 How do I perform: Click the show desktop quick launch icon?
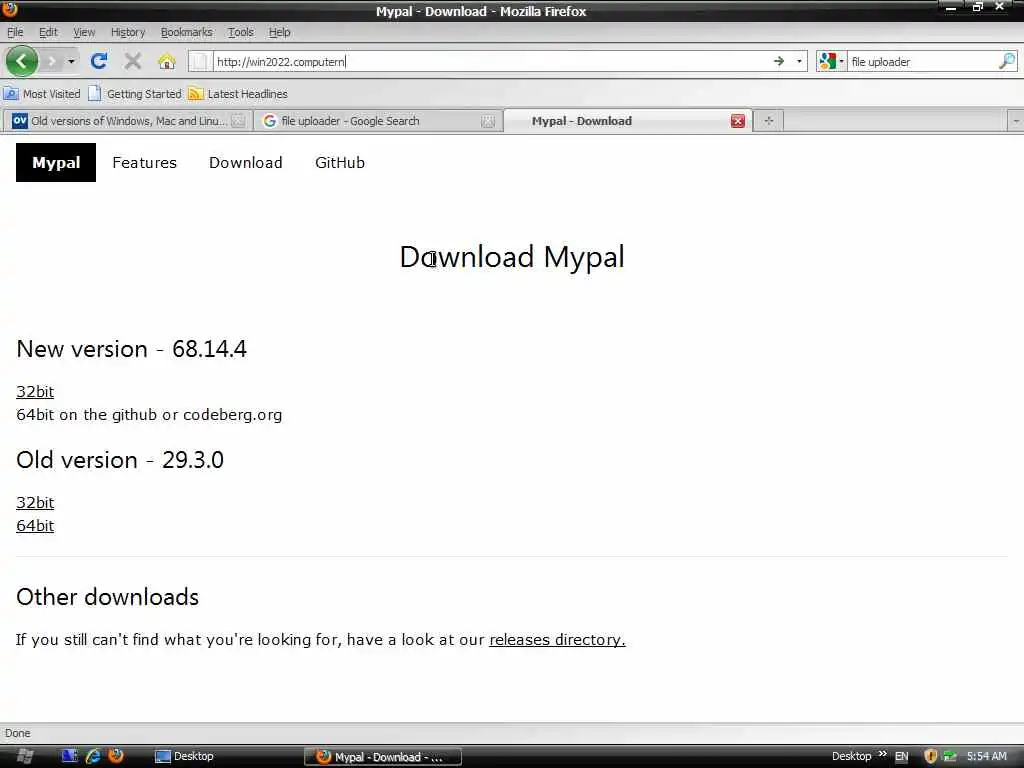click(69, 756)
